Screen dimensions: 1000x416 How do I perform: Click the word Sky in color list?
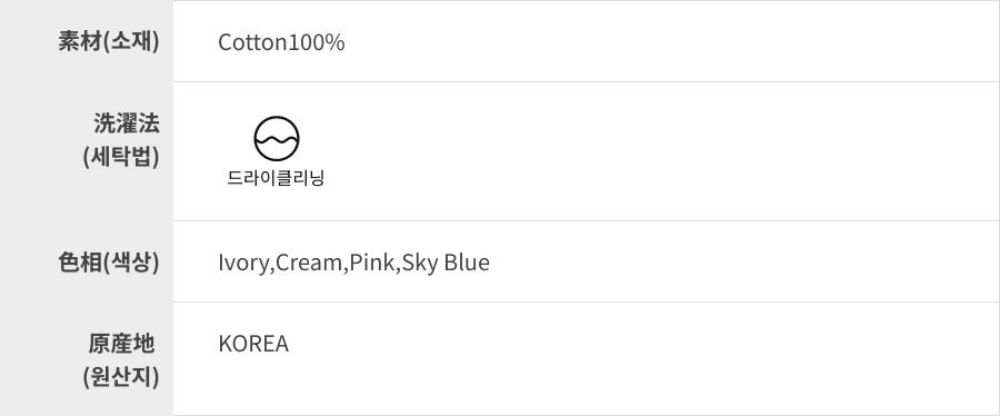point(420,264)
